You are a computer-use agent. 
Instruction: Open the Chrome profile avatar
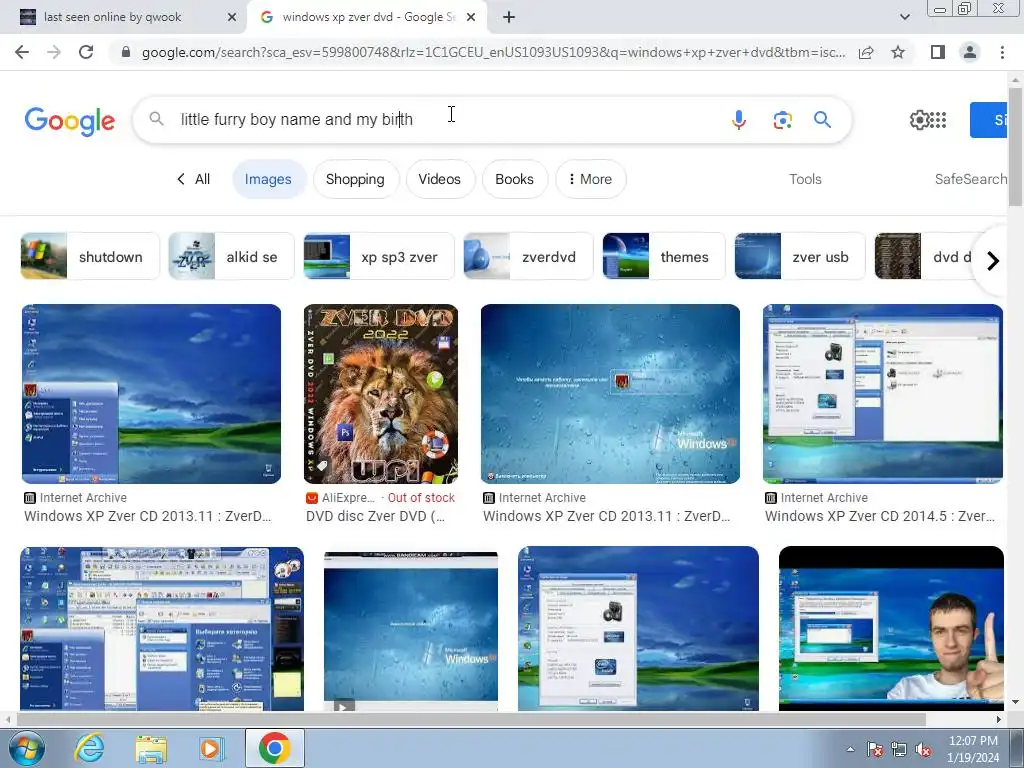[x=970, y=52]
